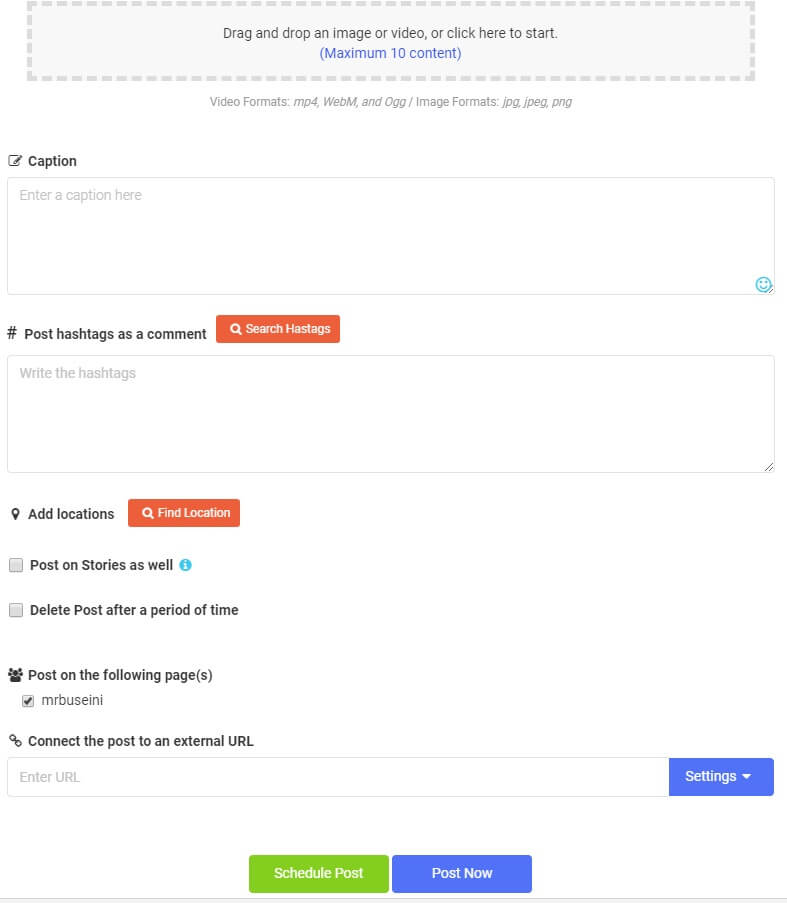Check Delete Post after a period of time

tap(15, 609)
